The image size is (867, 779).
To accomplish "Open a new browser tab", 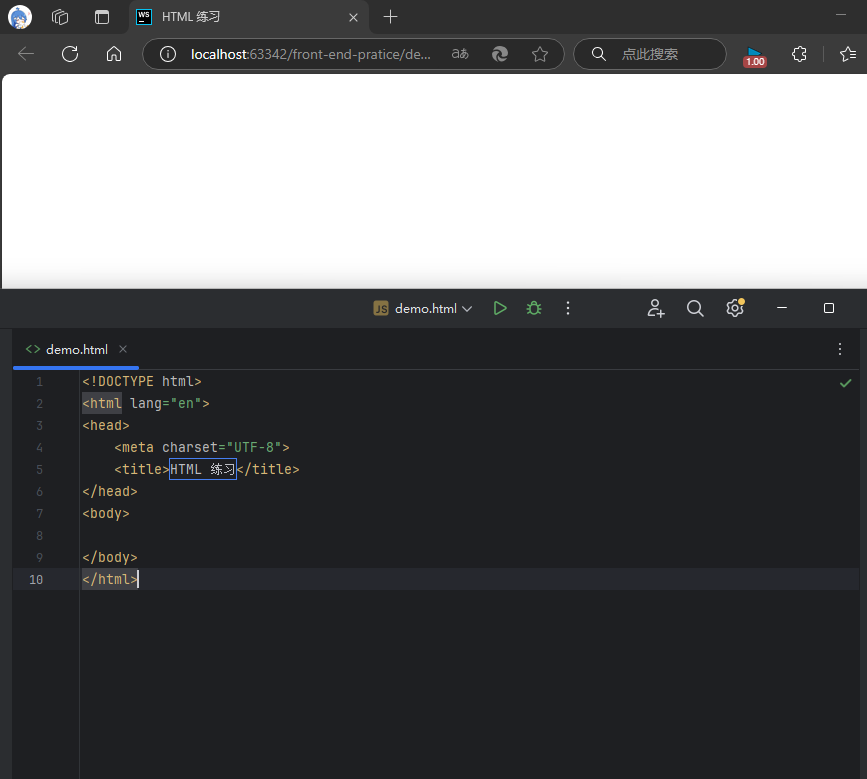I will pyautogui.click(x=390, y=17).
